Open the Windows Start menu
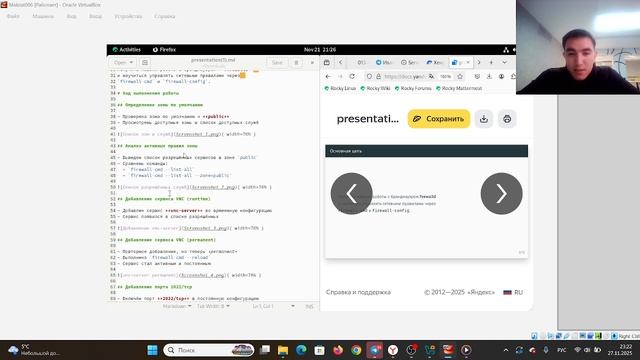This screenshot has height=360, width=640. click(x=152, y=350)
